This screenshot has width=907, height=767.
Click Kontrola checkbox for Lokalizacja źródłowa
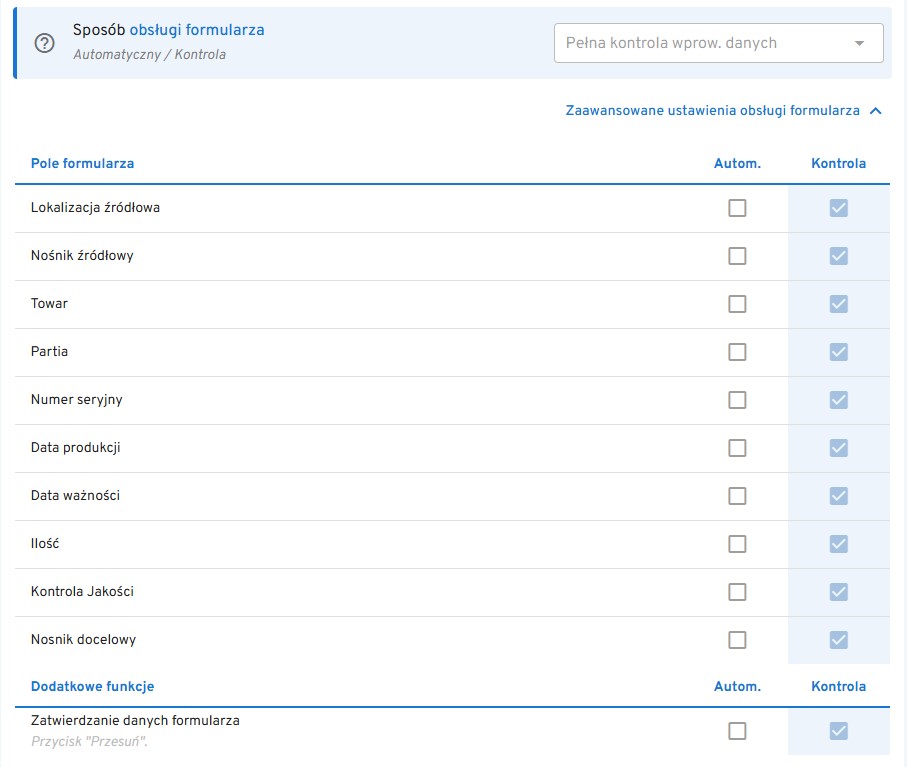pyautogui.click(x=839, y=208)
